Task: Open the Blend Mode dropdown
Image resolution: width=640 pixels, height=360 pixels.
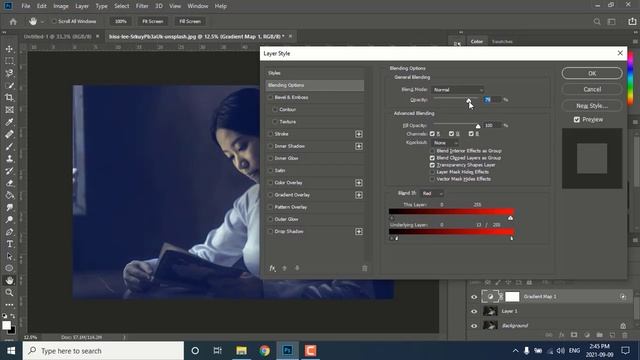Action: pyautogui.click(x=458, y=90)
